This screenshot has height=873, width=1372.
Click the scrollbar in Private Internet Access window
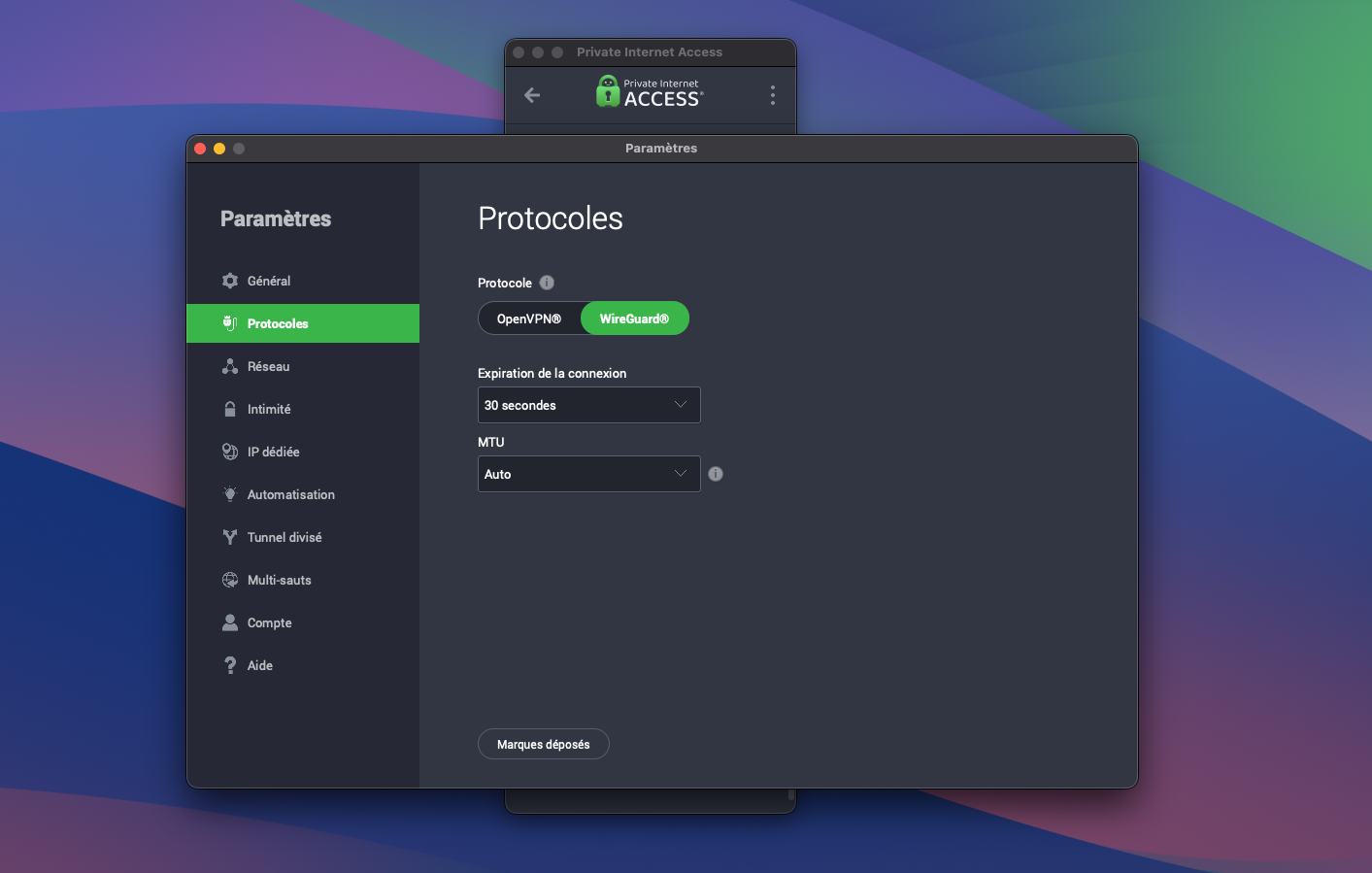[791, 795]
